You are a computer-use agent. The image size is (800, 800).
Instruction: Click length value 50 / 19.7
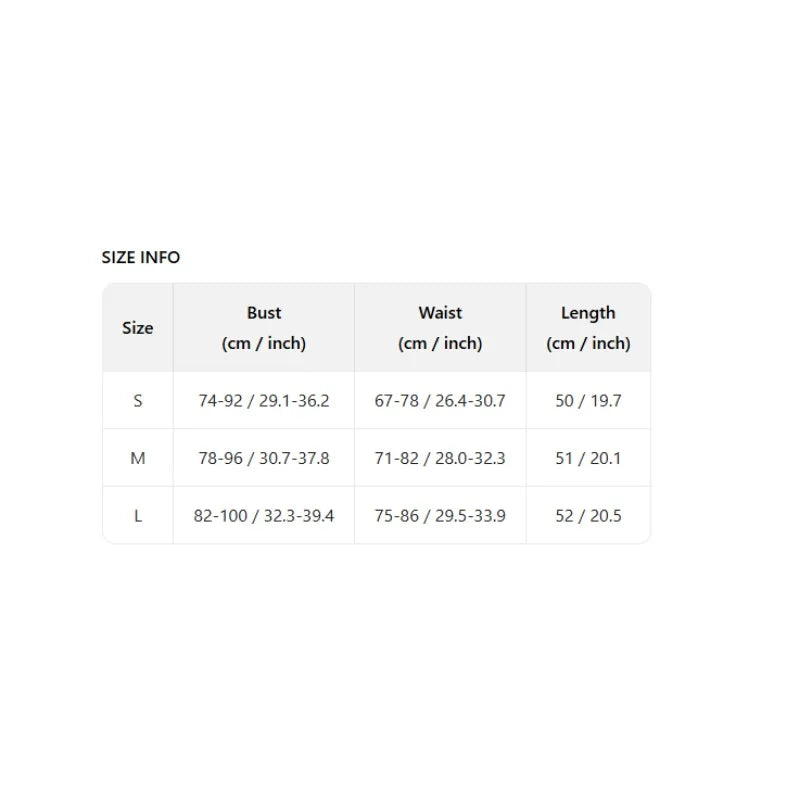[588, 401]
